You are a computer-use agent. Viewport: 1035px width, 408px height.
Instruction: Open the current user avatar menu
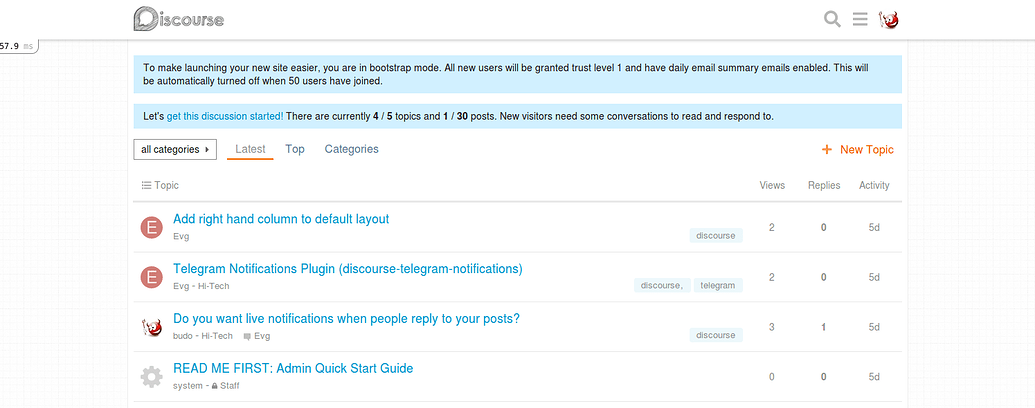(x=888, y=19)
